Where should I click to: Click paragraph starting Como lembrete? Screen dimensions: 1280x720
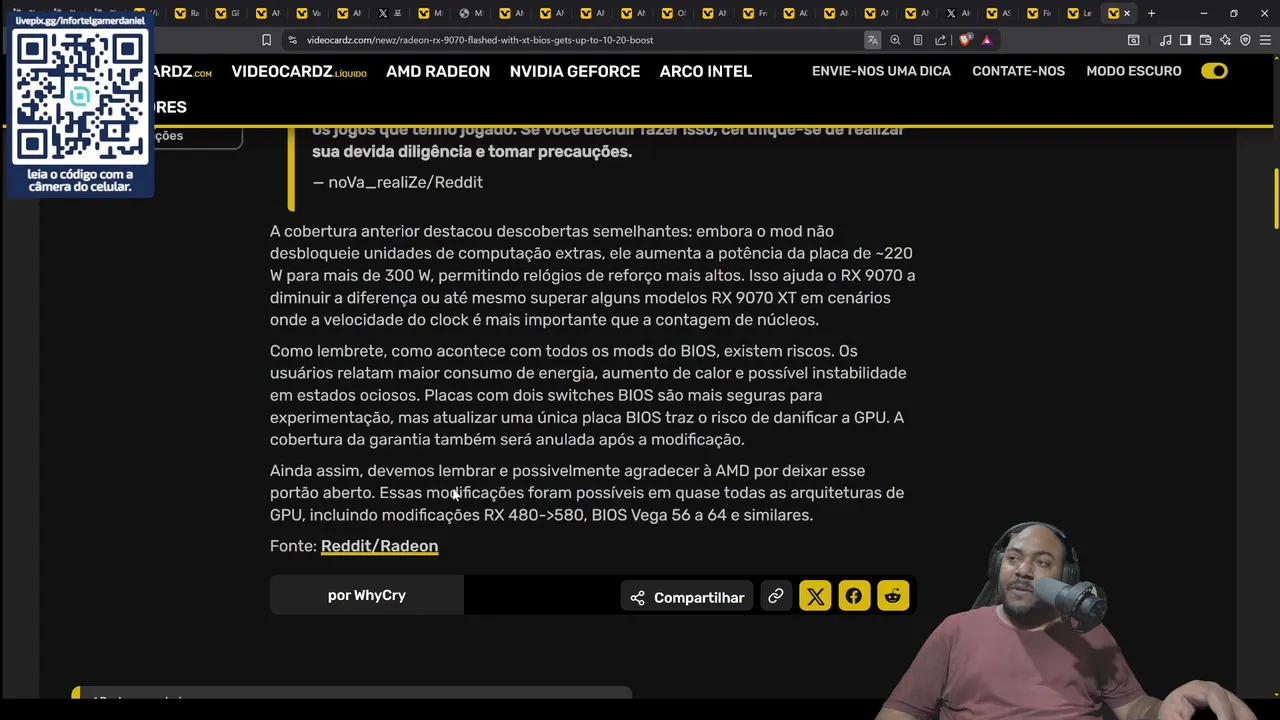588,395
